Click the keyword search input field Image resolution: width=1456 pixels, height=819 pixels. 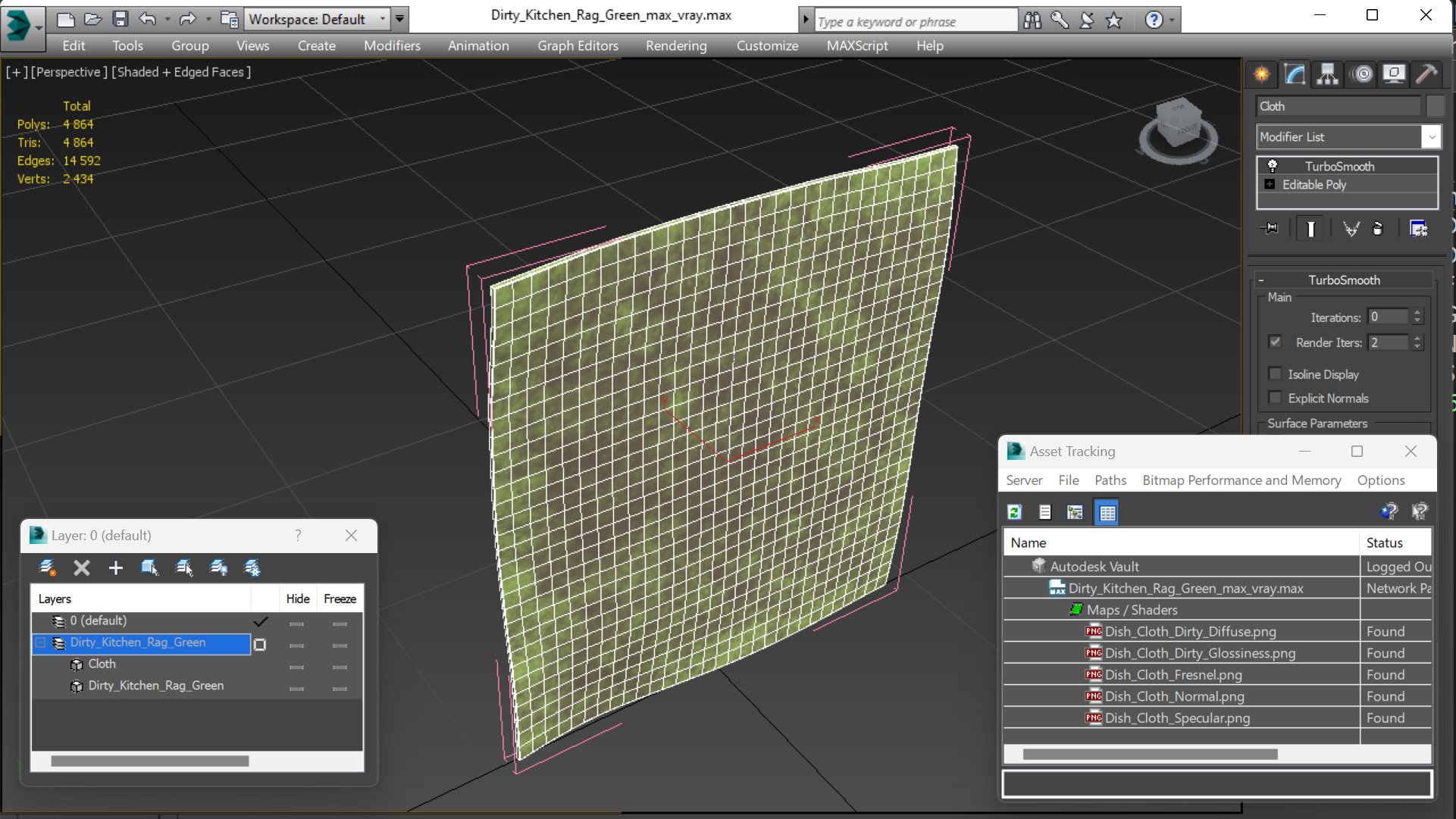click(x=916, y=21)
